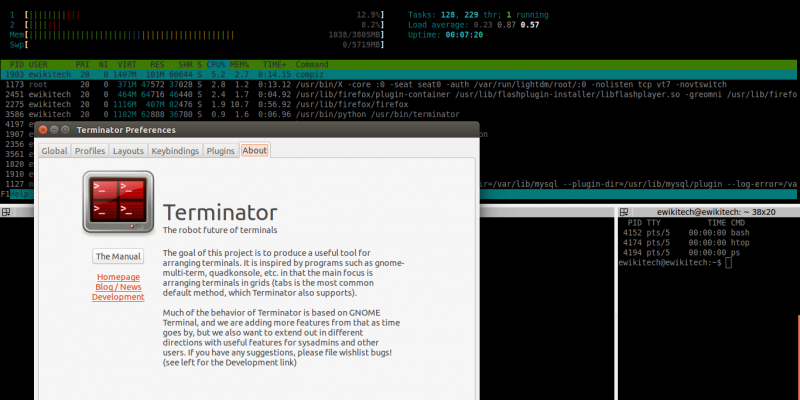Open the Profiles tab
800x400 pixels.
[x=90, y=151]
